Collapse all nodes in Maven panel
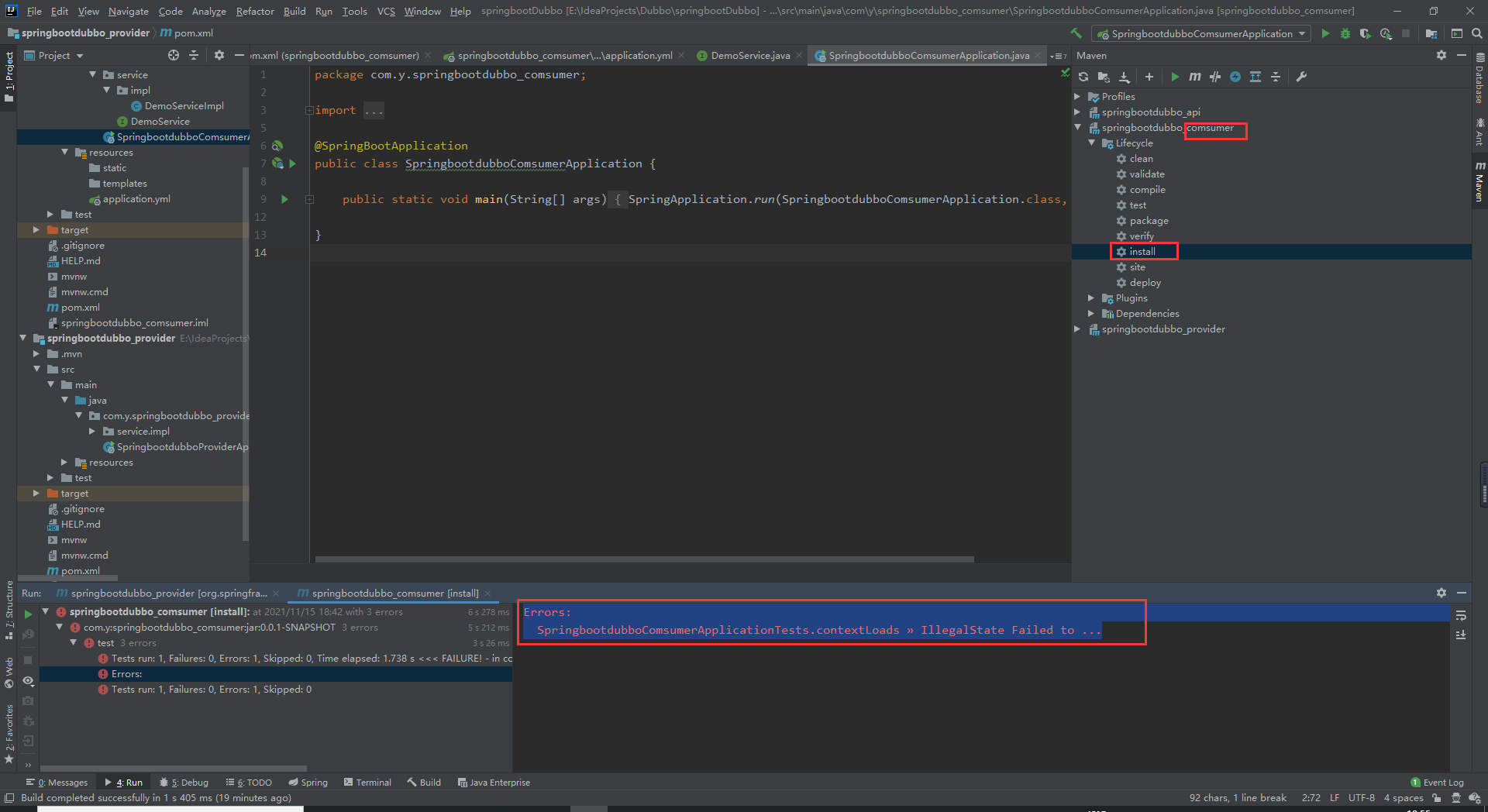 click(x=1276, y=77)
